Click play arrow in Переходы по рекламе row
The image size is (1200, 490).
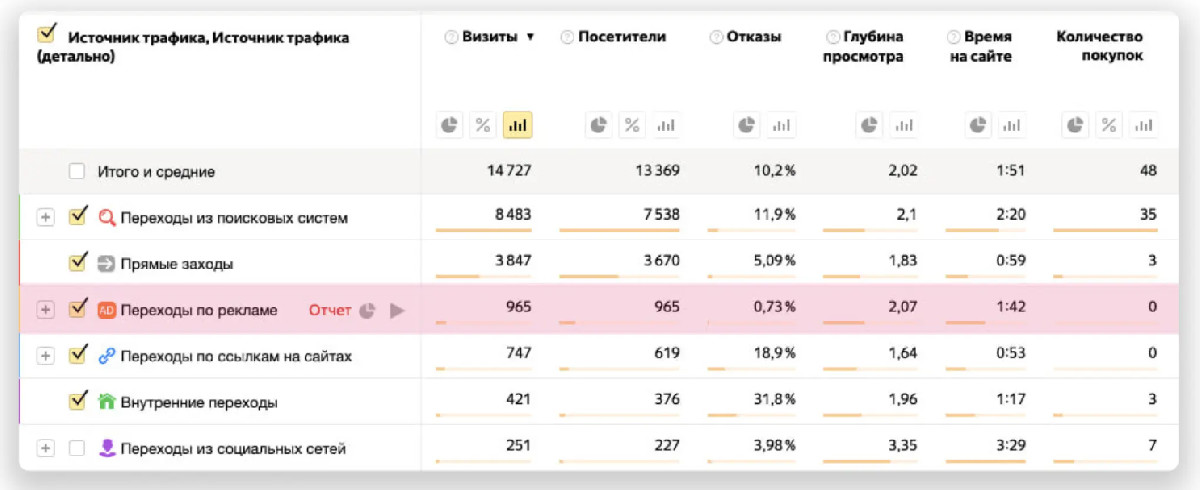pos(397,310)
